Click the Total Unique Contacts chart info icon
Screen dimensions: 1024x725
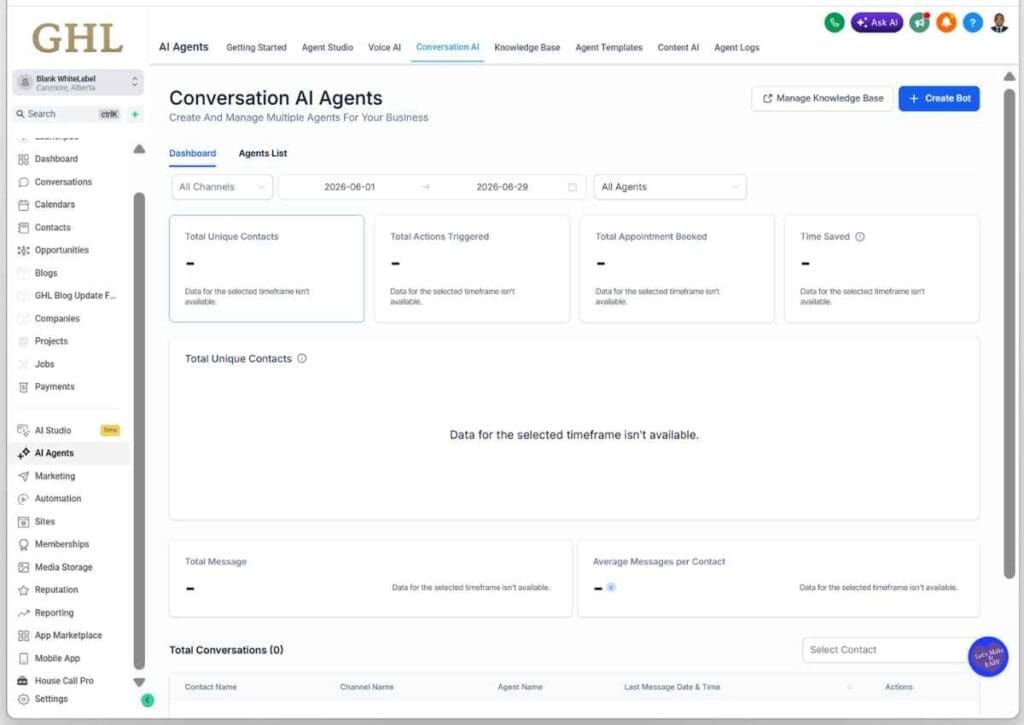tap(302, 359)
